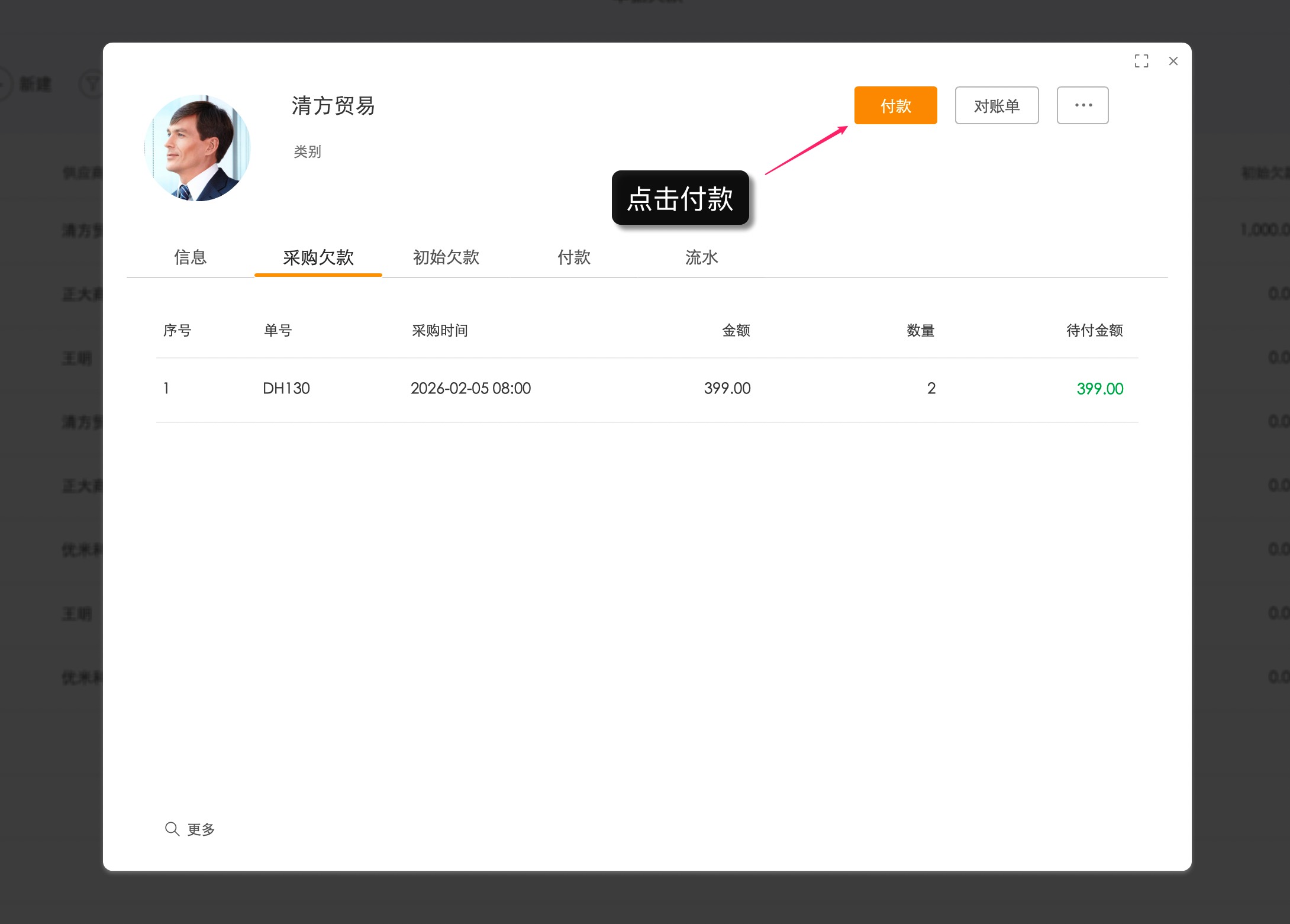This screenshot has height=924, width=1290.
Task: Click the search magnifier beside 更多
Action: click(172, 829)
